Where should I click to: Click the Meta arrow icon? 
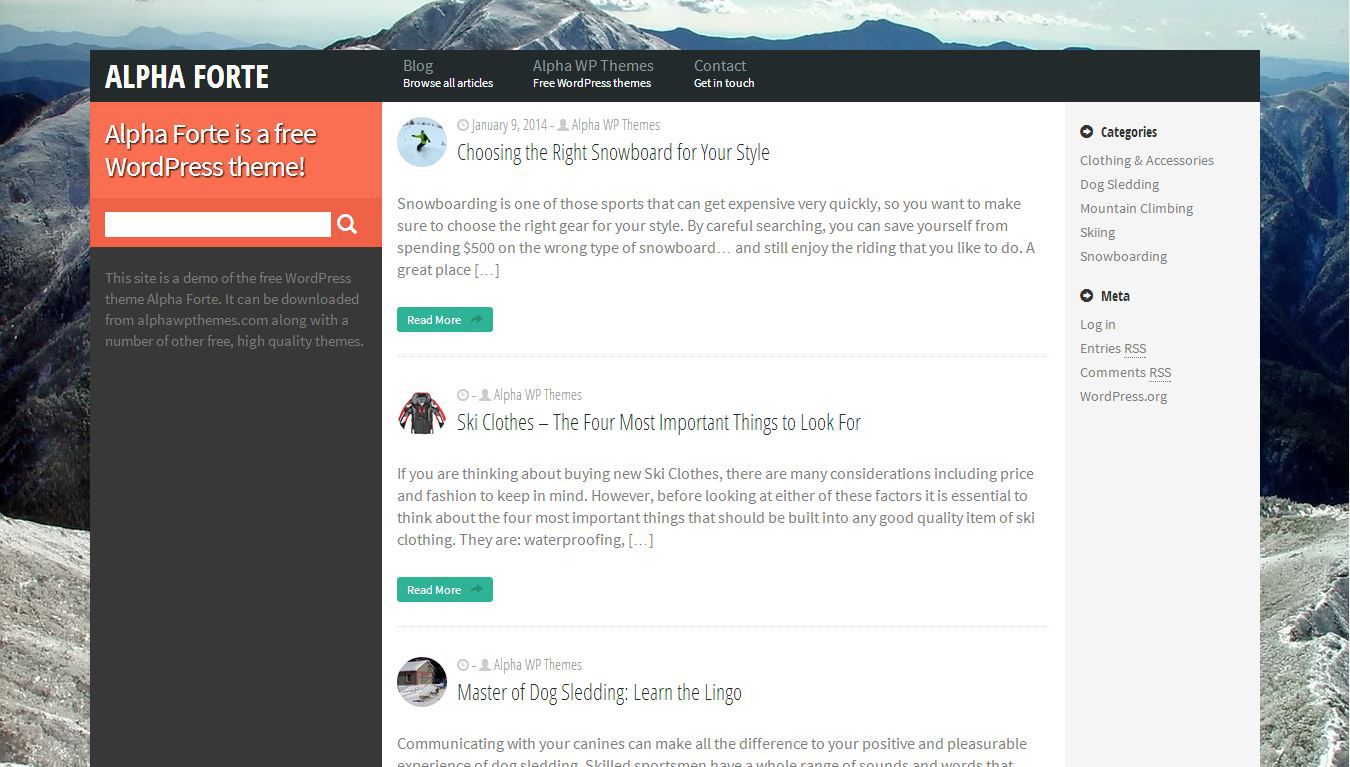point(1087,295)
